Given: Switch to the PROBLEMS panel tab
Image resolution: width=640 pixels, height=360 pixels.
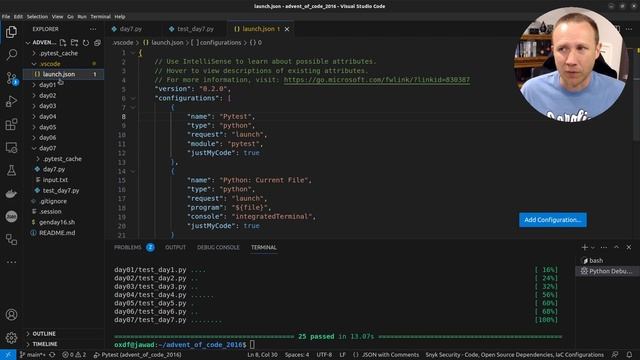Looking at the screenshot, I should (128, 247).
